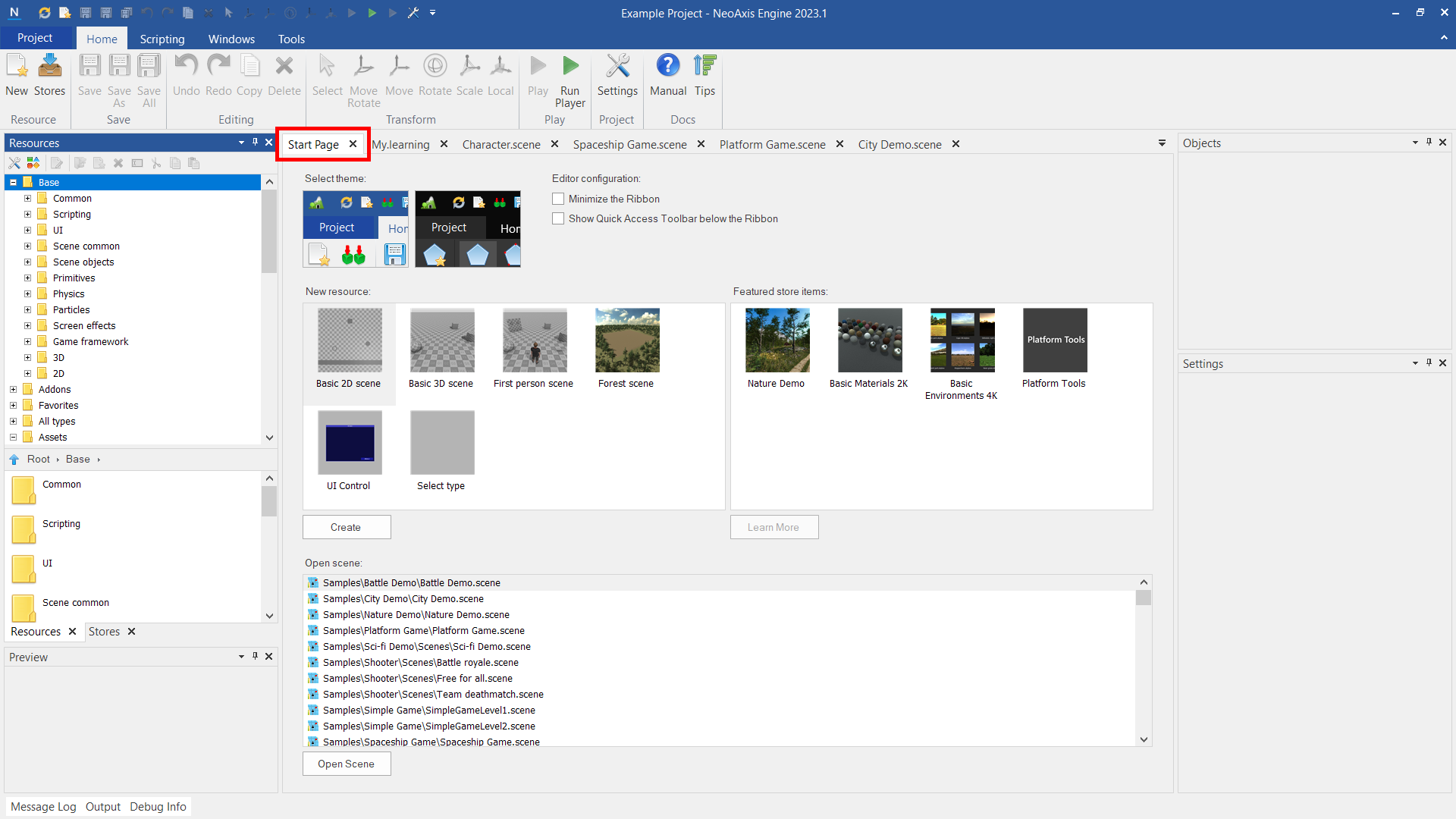The width and height of the screenshot is (1456, 819).
Task: Enable Minimize the Ribbon checkbox
Action: pyautogui.click(x=558, y=199)
